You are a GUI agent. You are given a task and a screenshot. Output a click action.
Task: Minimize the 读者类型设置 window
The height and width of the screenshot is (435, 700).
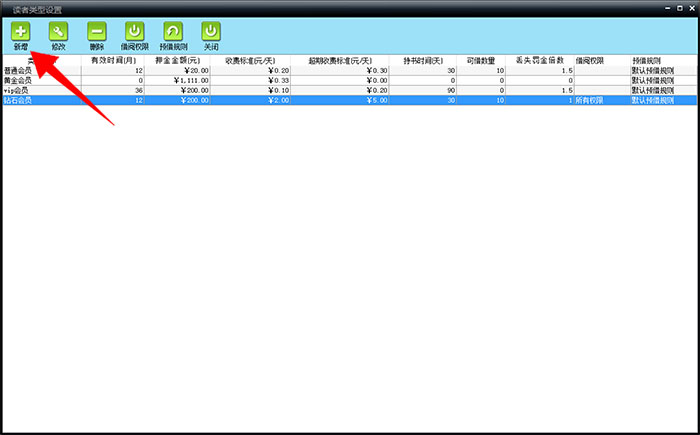(668, 8)
